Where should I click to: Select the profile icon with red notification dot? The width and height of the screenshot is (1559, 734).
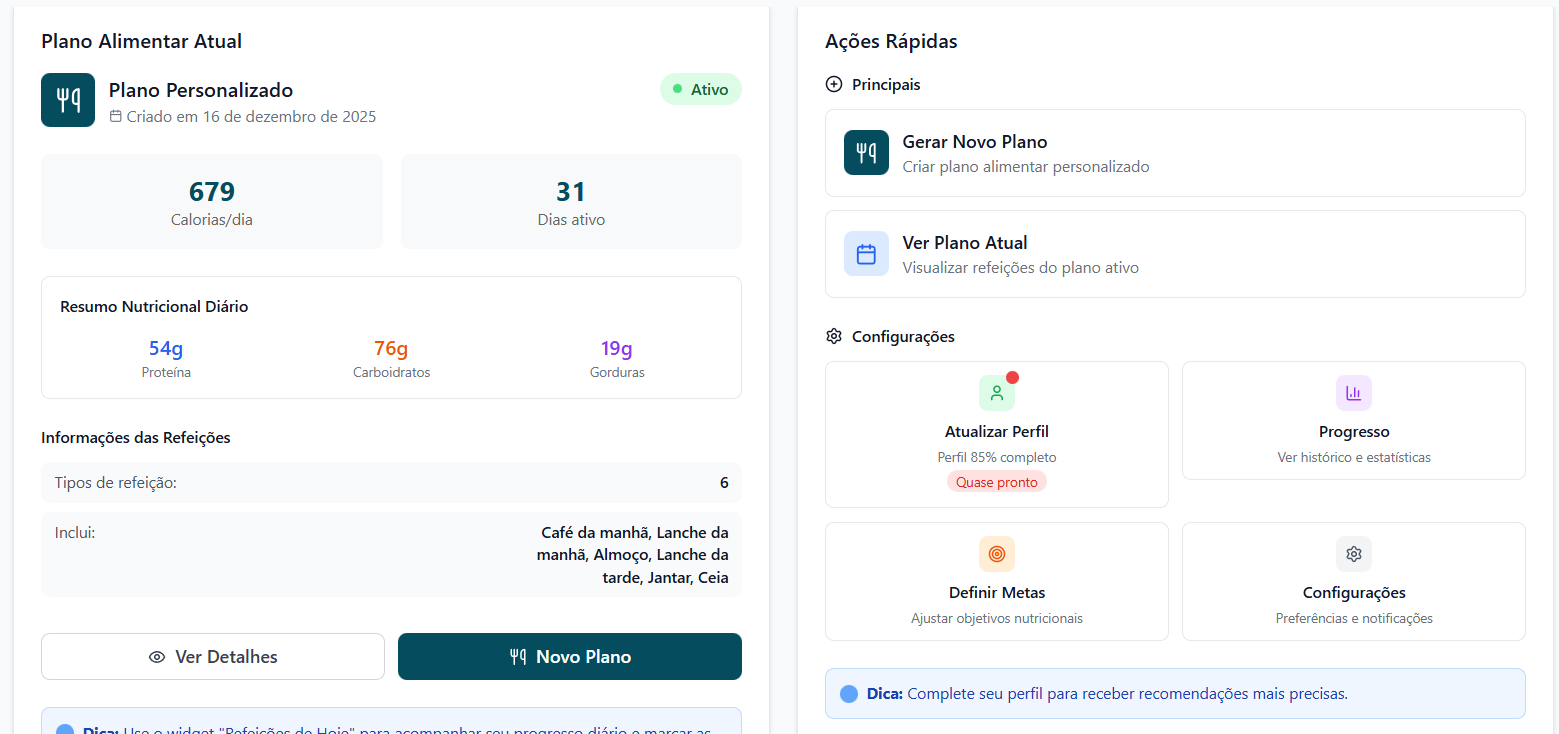point(996,392)
